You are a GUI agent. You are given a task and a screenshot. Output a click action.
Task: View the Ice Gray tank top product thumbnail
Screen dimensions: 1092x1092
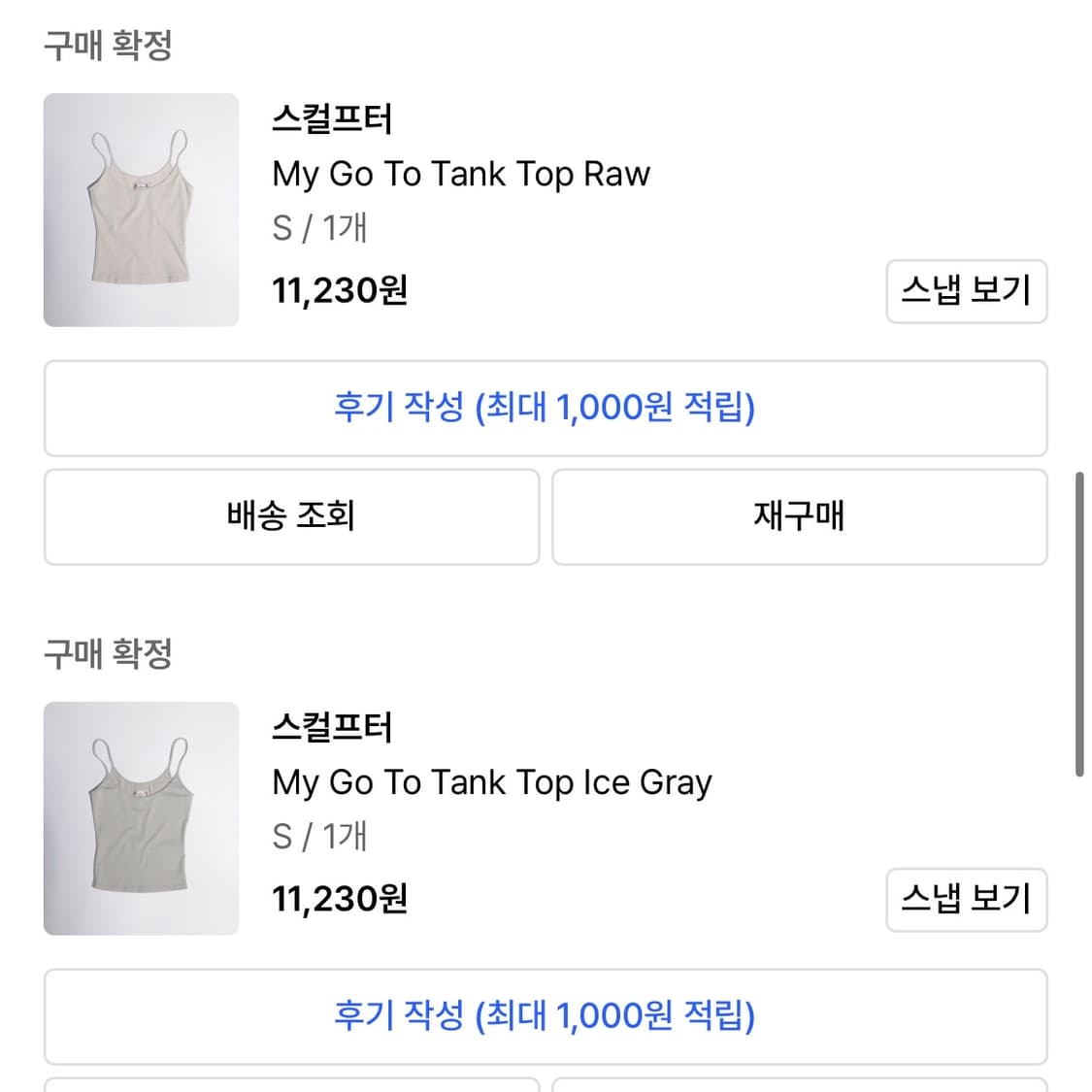(141, 816)
